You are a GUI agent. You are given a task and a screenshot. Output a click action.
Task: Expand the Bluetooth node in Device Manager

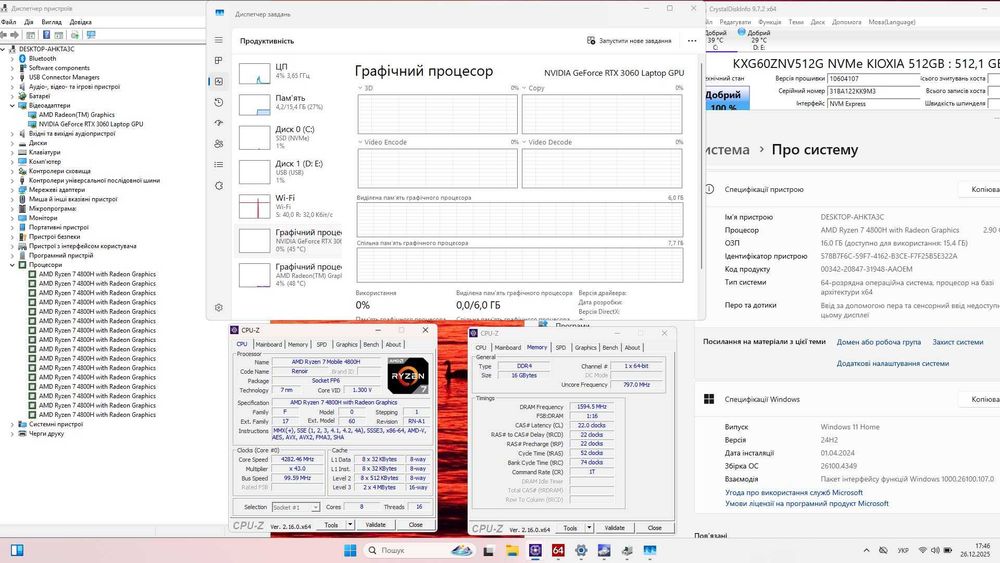tap(12, 59)
